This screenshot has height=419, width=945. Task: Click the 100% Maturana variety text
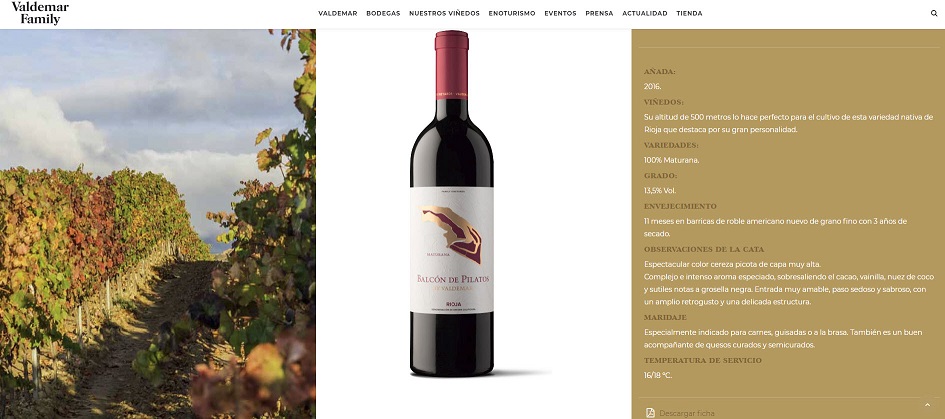click(x=671, y=160)
